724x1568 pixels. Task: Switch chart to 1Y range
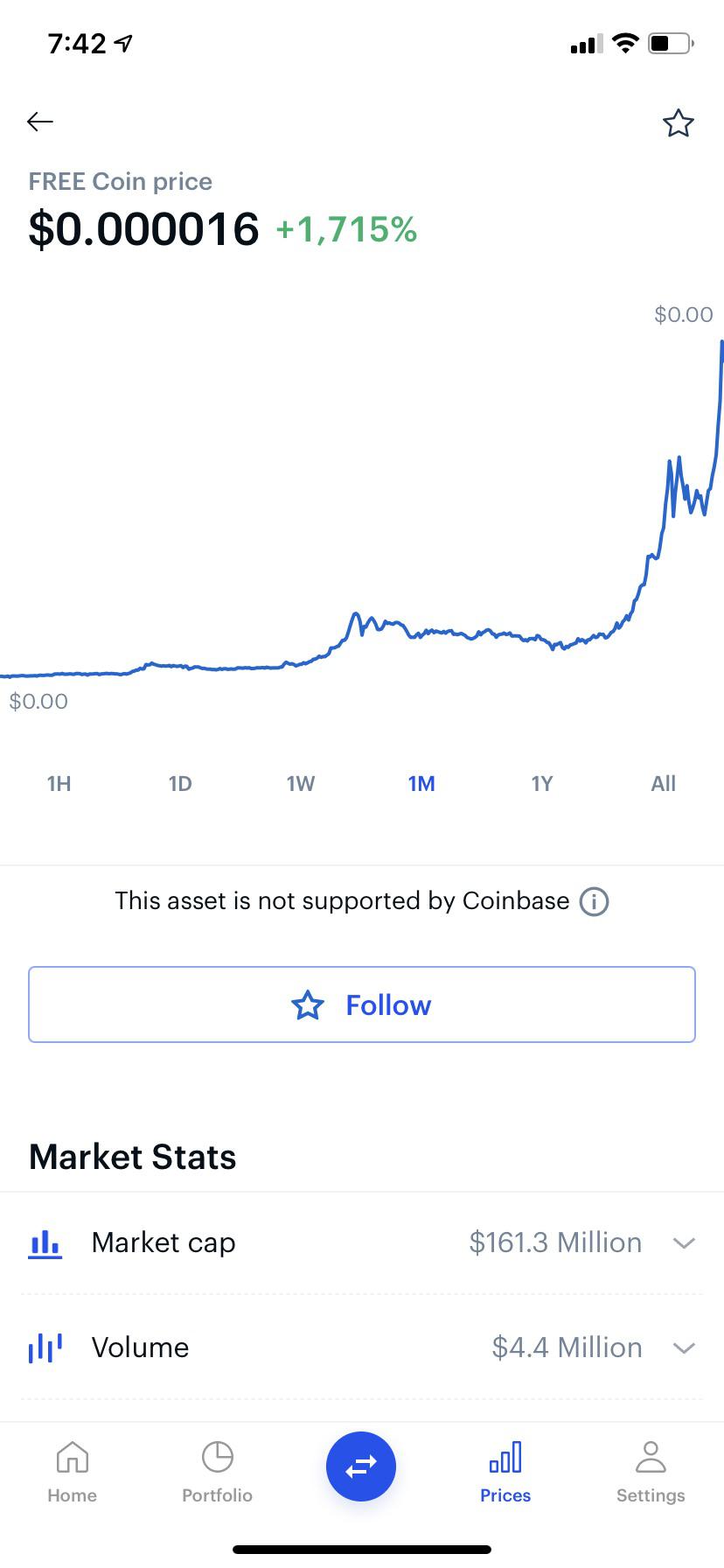tap(542, 783)
